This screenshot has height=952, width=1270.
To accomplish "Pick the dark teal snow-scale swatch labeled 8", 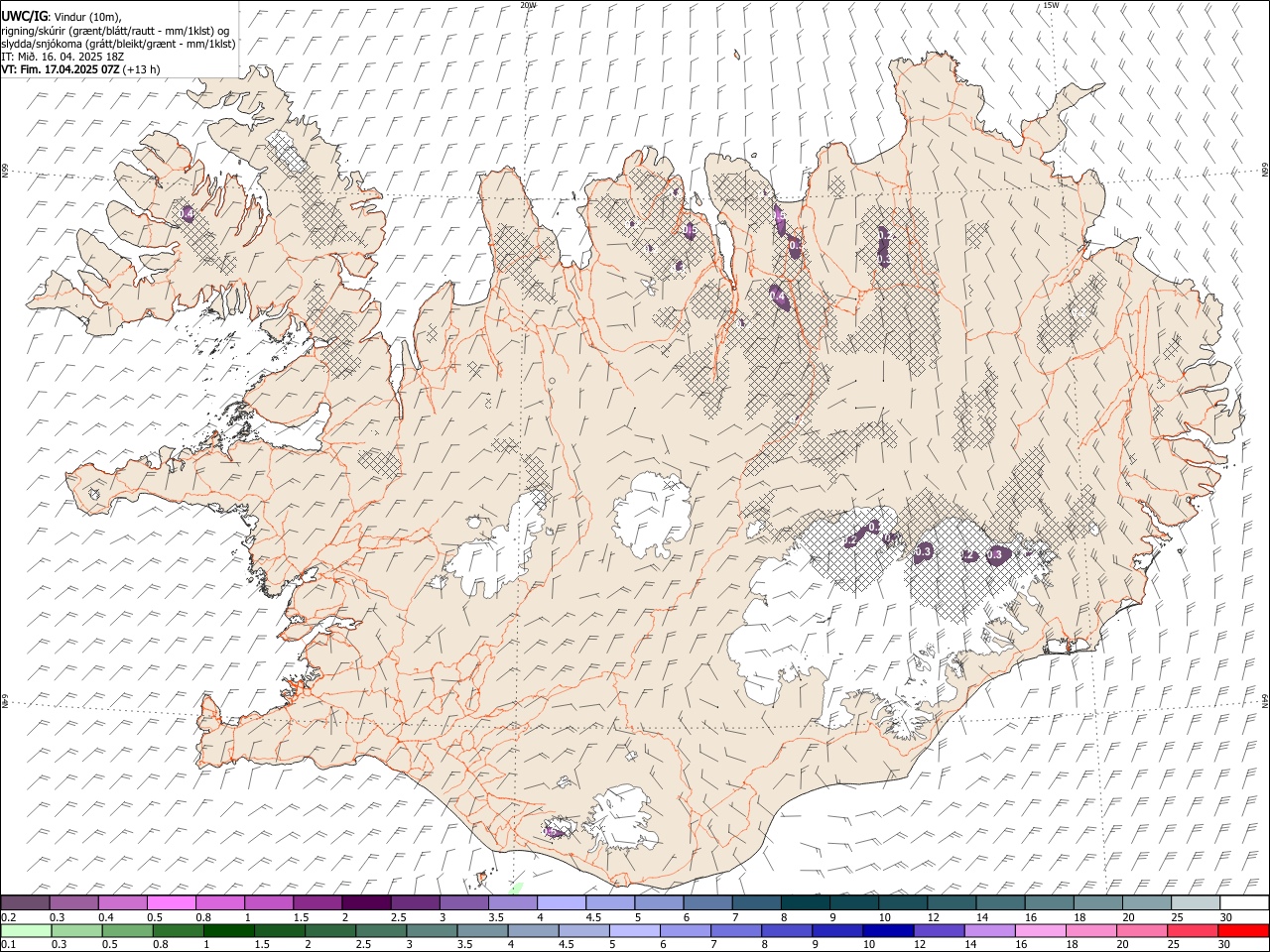I will tap(805, 903).
